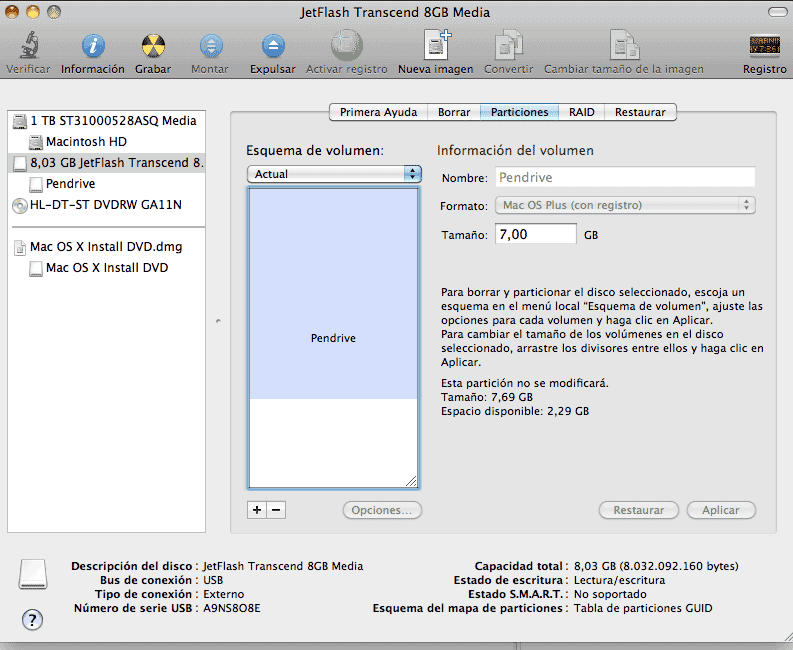Click the partition resize handle corner
793x650 pixels.
pos(412,481)
